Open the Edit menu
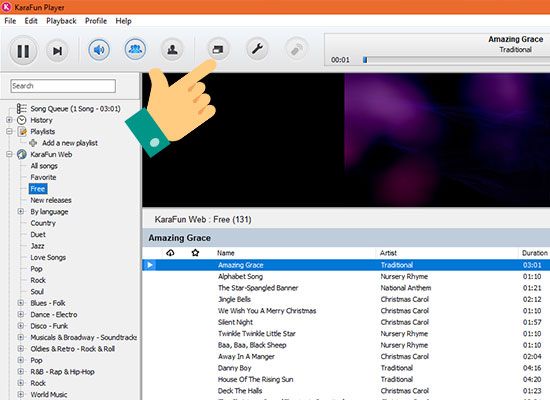Screen dimensions: 550x400 [31, 21]
